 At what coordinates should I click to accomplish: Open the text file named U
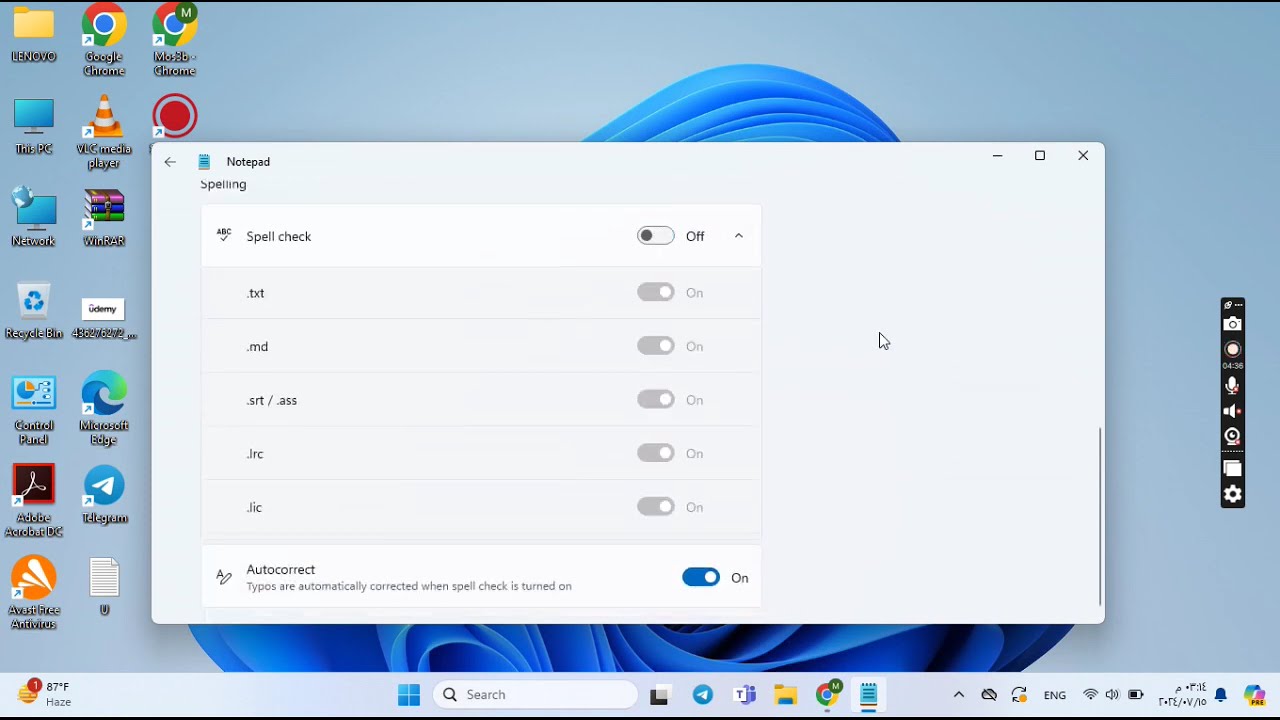[x=104, y=587]
